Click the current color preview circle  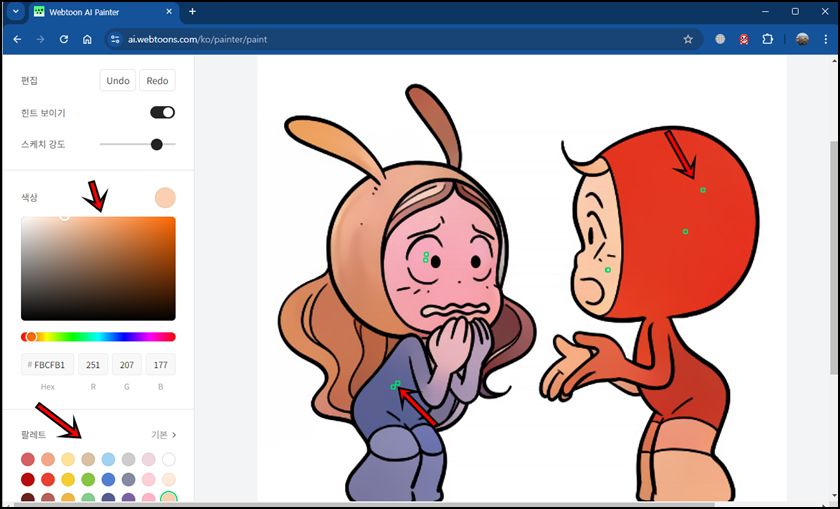165,198
